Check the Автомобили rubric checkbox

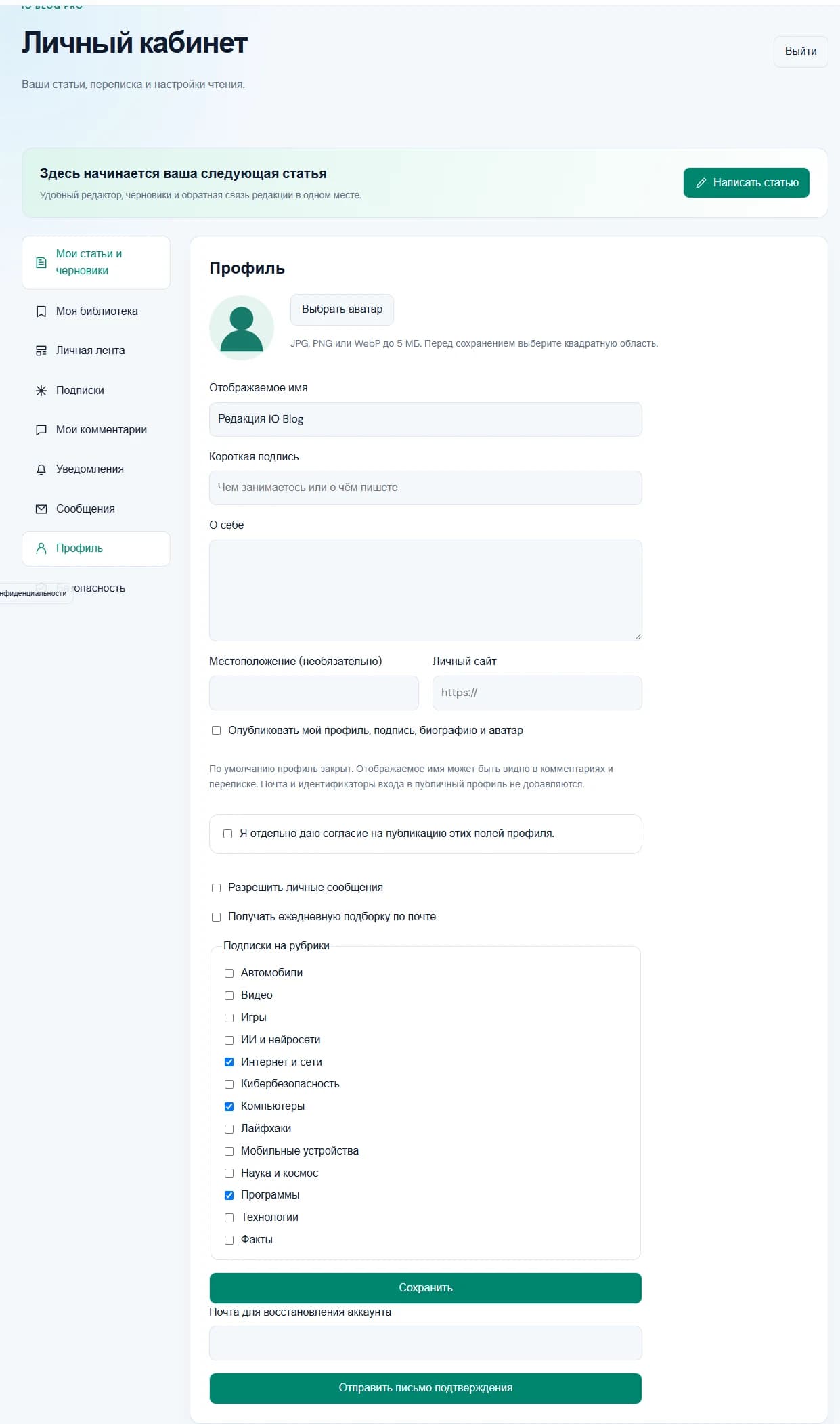click(229, 973)
